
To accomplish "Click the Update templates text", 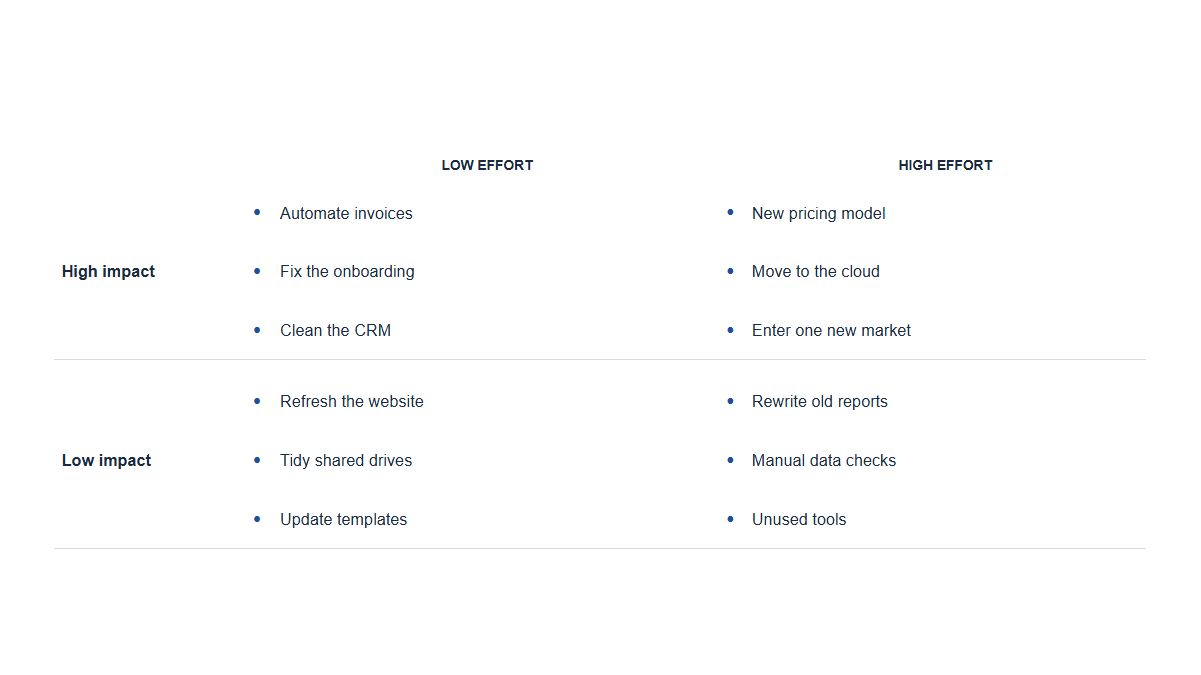I will [344, 519].
